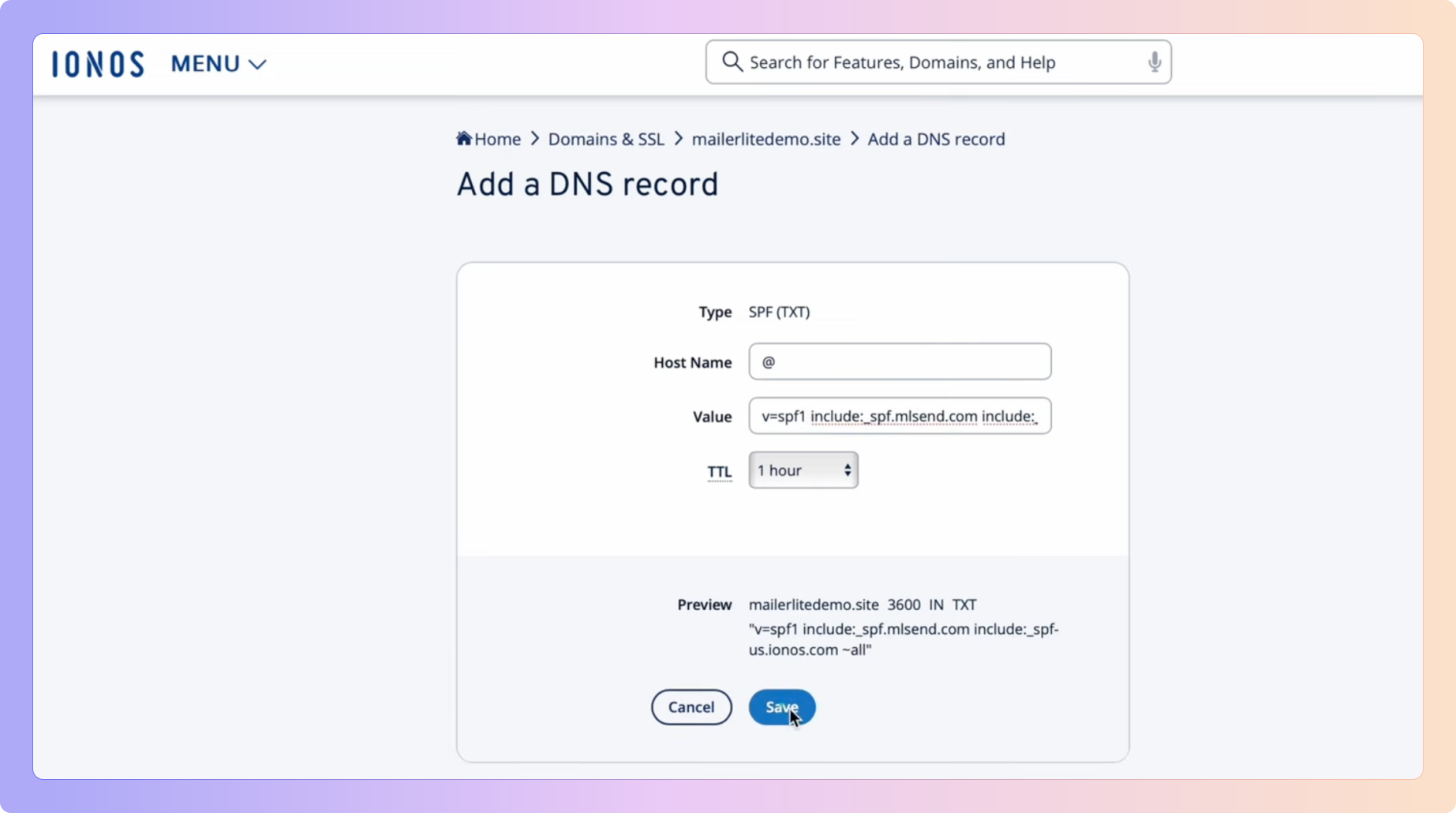Viewport: 1456px width, 813px height.
Task: Click the Host Name label
Action: (x=693, y=362)
